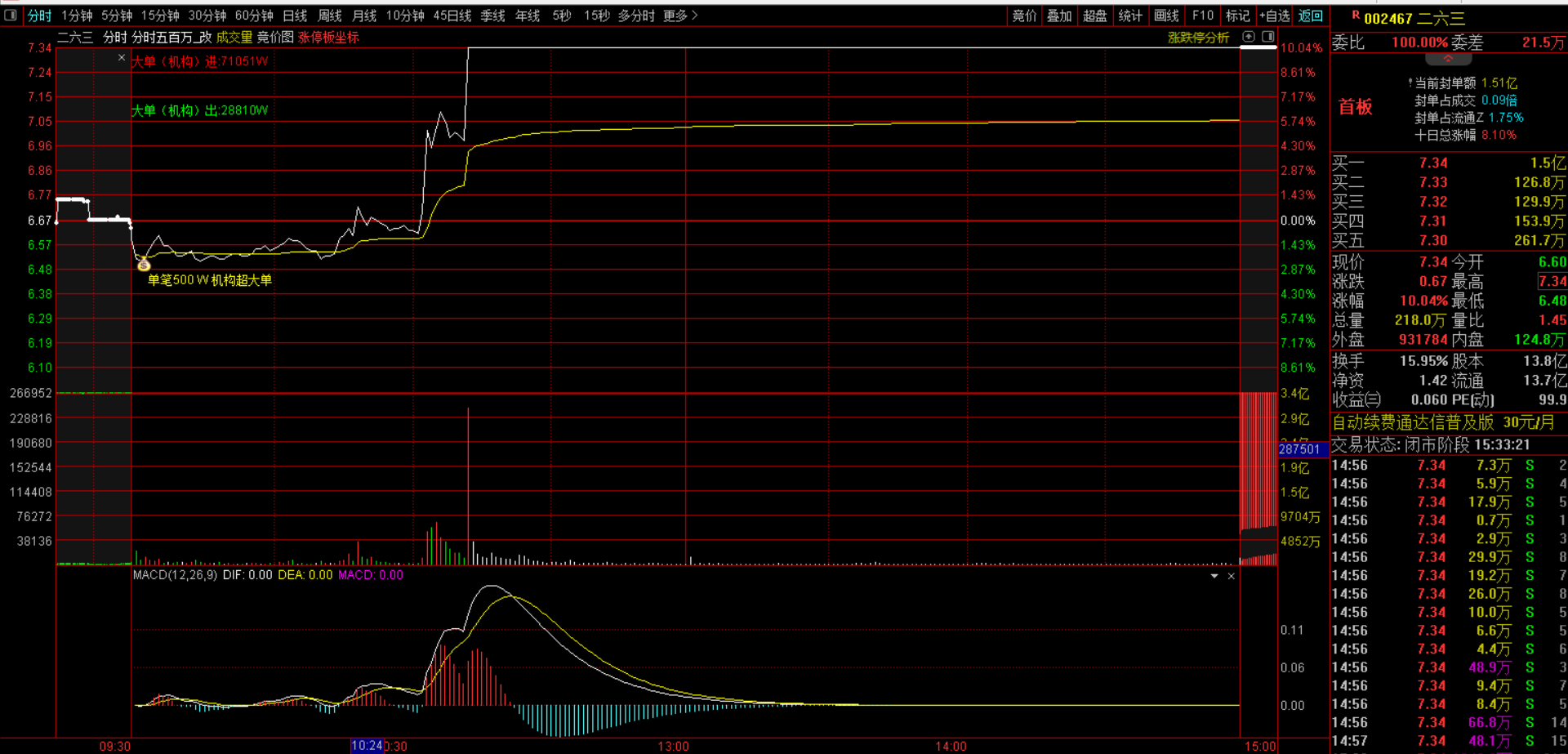
Task: Close the pre-market auction panel with X
Action: coord(122,58)
